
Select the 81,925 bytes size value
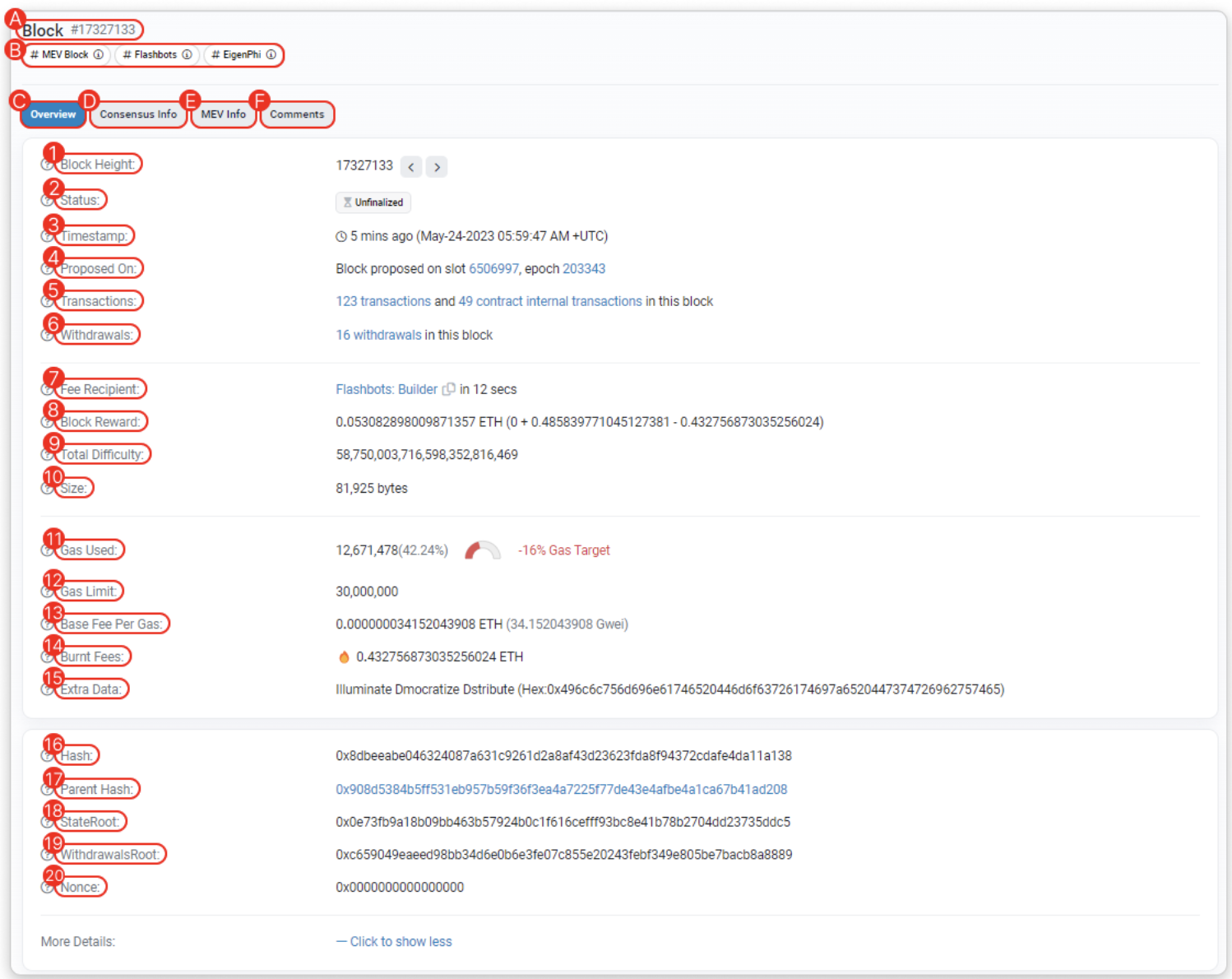(372, 488)
